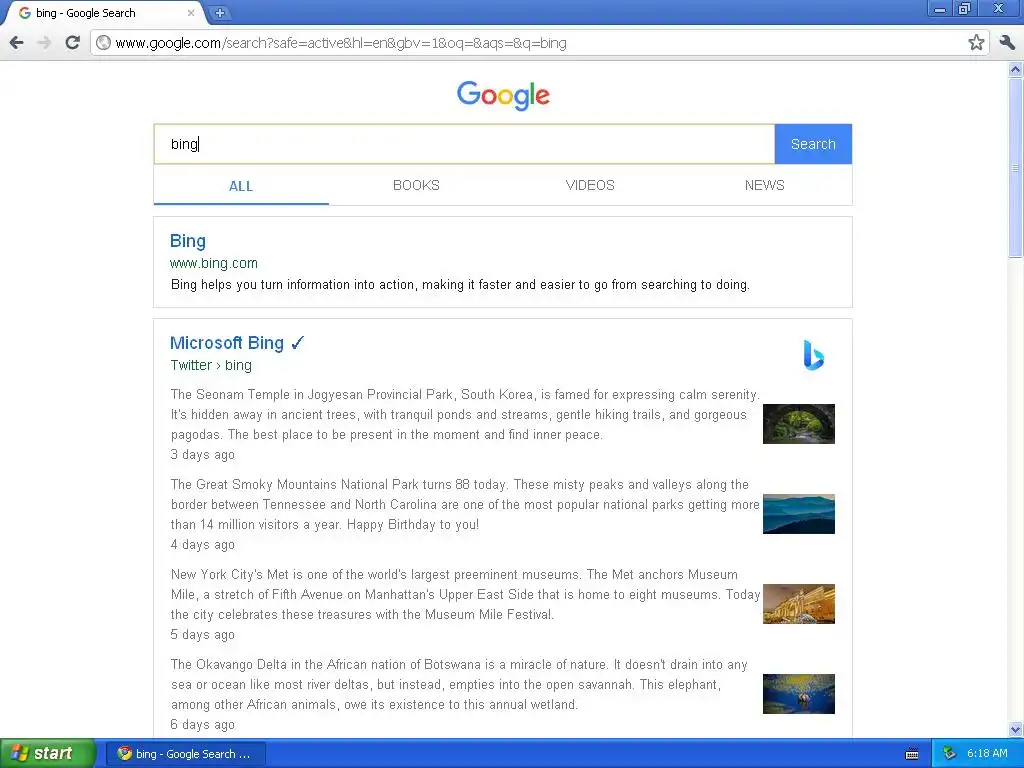Screen dimensions: 1024x768
Task: Select the ALL results tab
Action: click(241, 186)
